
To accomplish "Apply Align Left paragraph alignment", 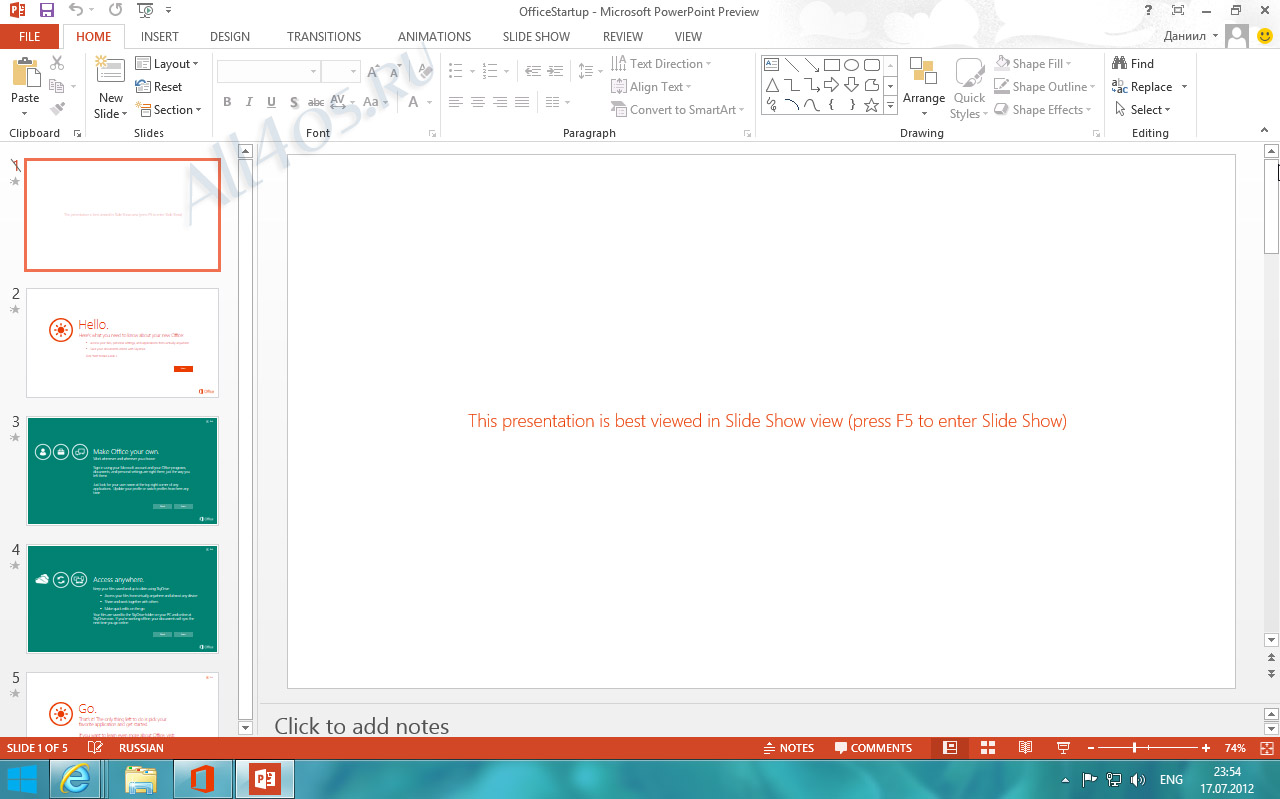I will [x=456, y=102].
